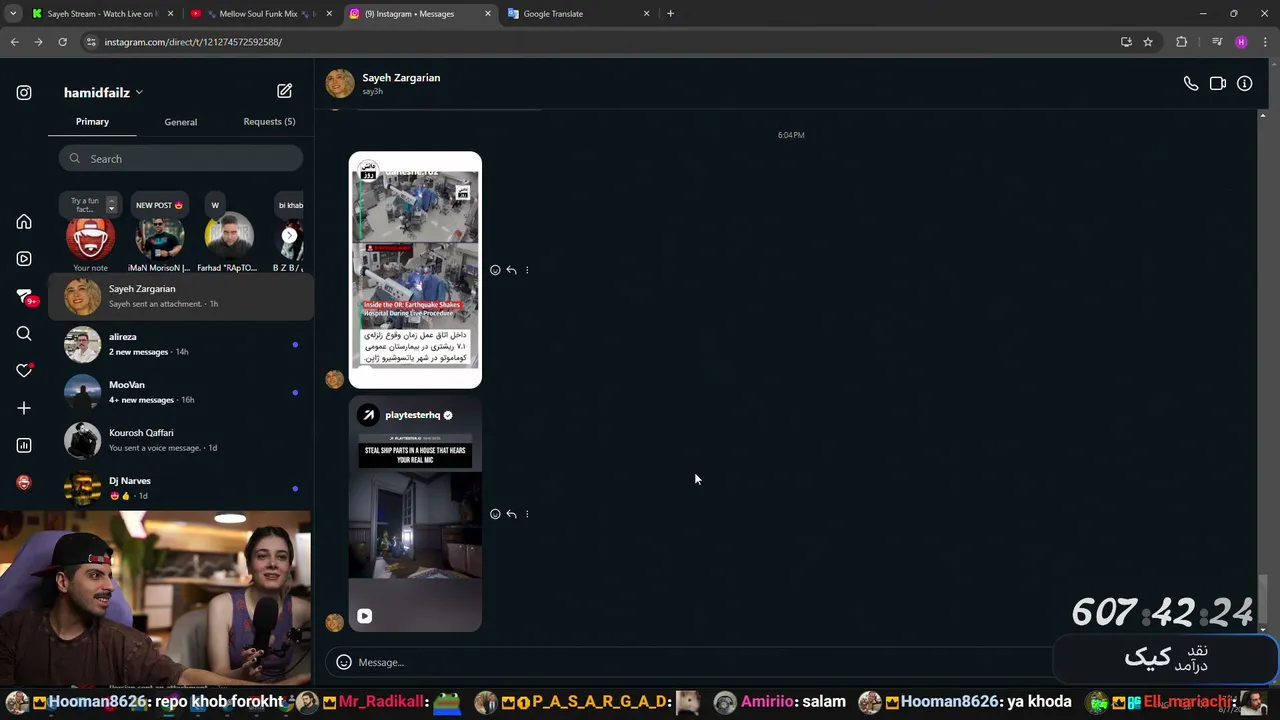Switch to the Primary inbox tab

pos(92,122)
